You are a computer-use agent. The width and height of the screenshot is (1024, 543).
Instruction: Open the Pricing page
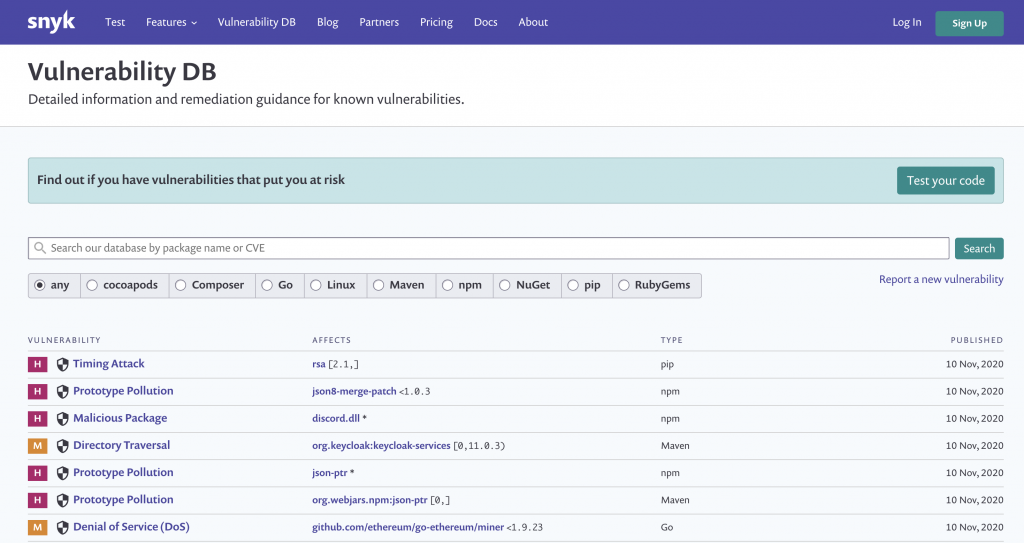click(x=436, y=22)
